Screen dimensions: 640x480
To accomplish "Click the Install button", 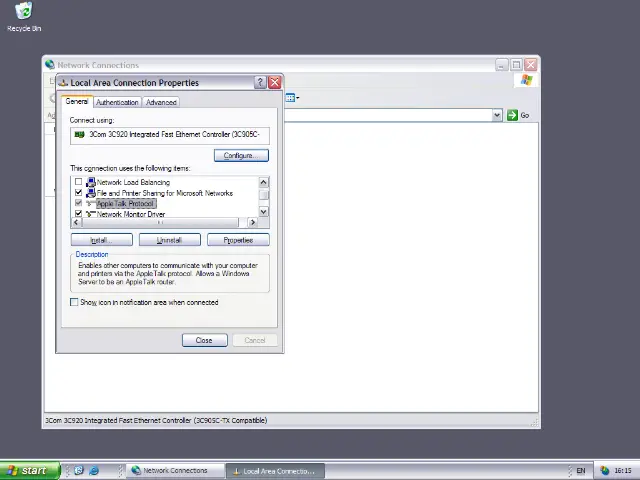I will (102, 240).
